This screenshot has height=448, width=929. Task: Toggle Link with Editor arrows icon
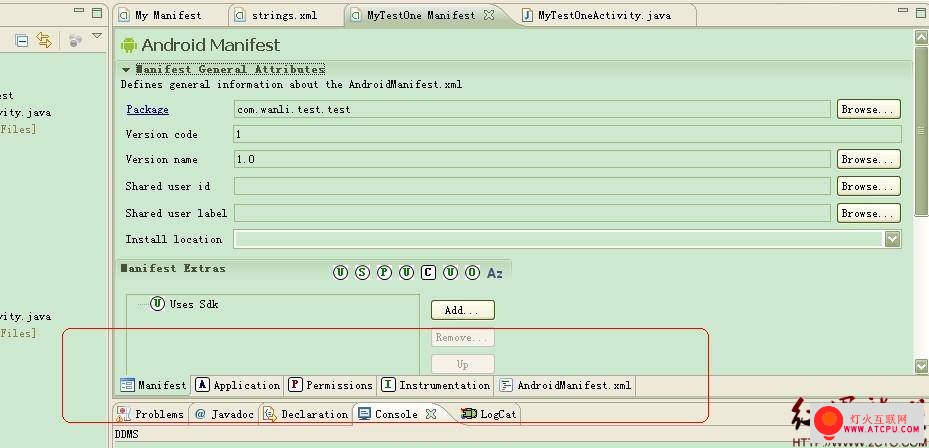coord(44,40)
